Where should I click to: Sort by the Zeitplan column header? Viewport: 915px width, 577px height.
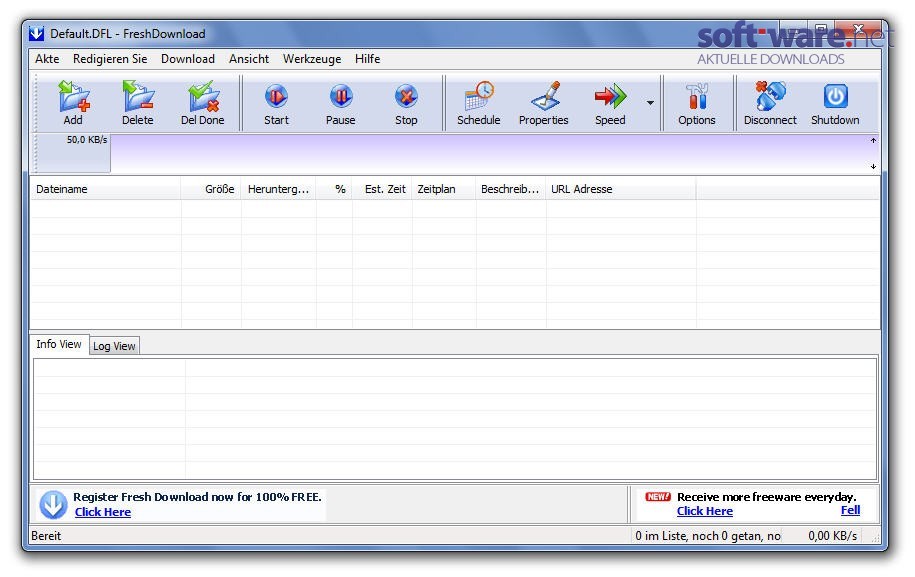point(444,189)
